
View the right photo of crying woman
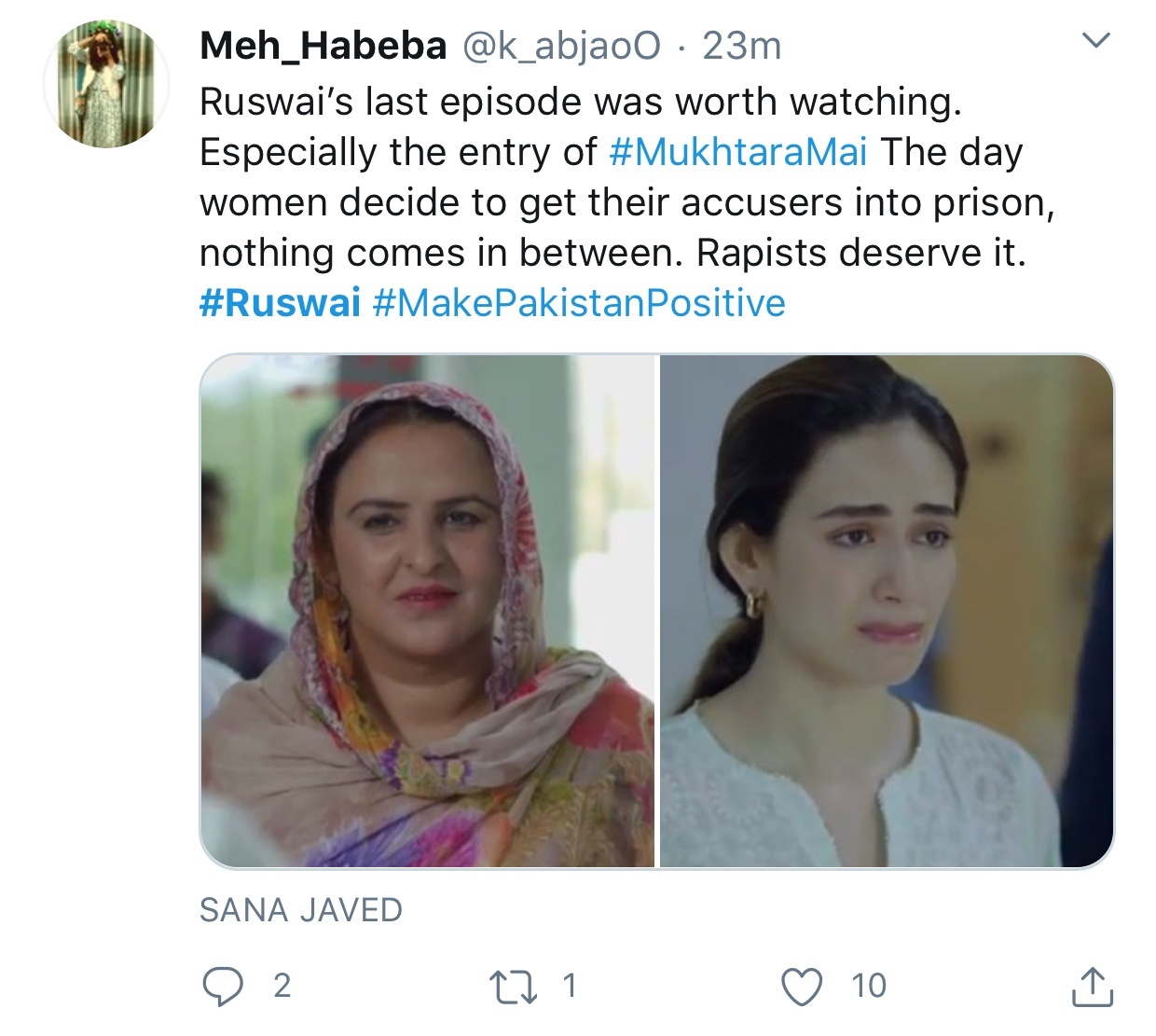[887, 612]
